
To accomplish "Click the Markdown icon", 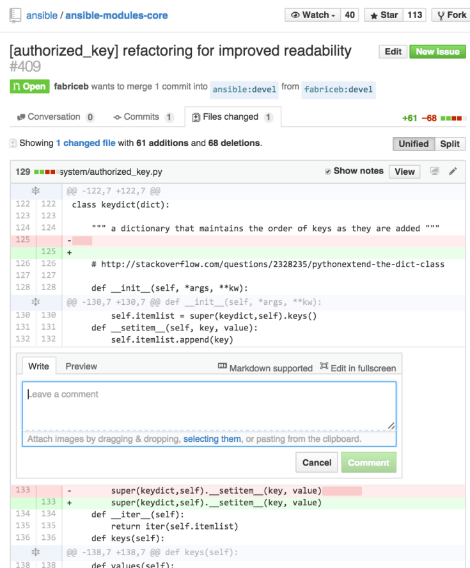I will click(x=222, y=366).
